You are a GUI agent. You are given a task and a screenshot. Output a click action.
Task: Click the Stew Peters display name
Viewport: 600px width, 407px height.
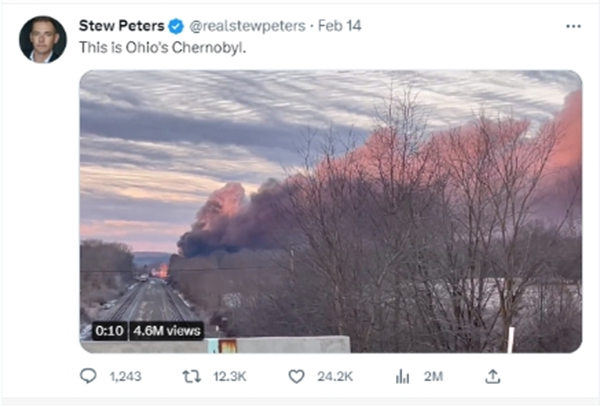pos(120,25)
